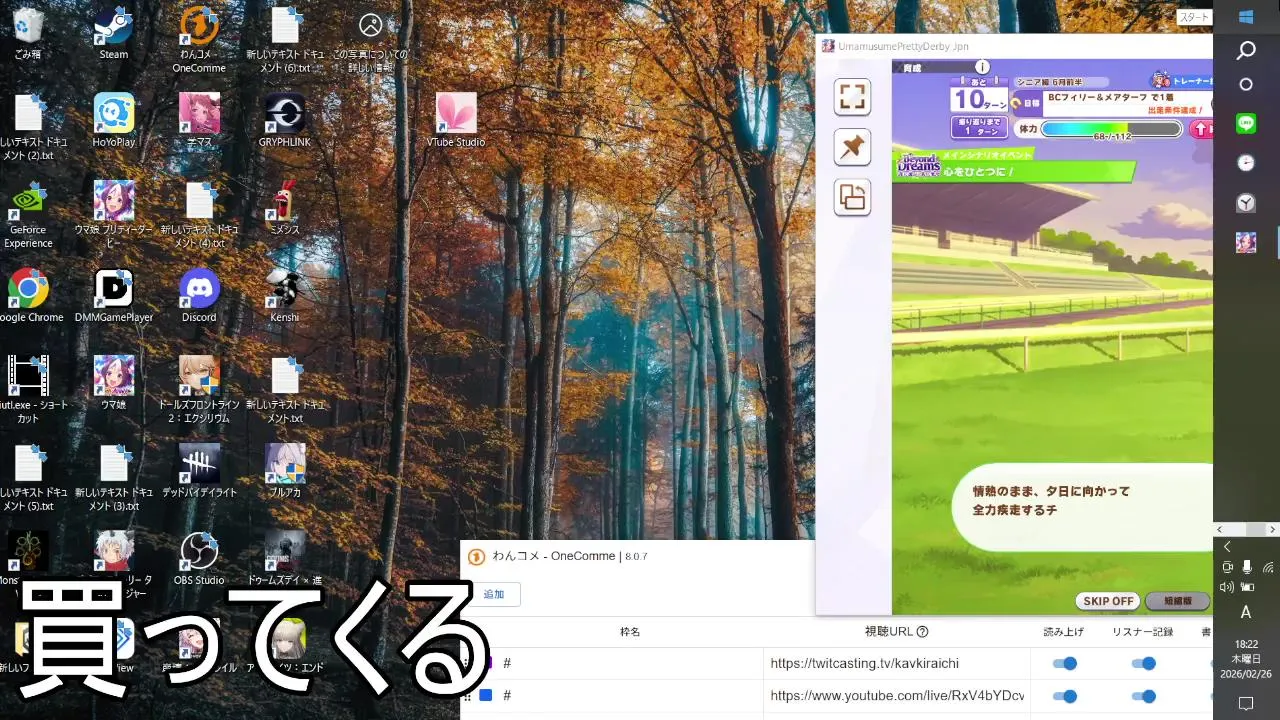The image size is (1280, 720).
Task: Launch ドールズフロントライン2 エクシリウム icon
Action: 199,390
